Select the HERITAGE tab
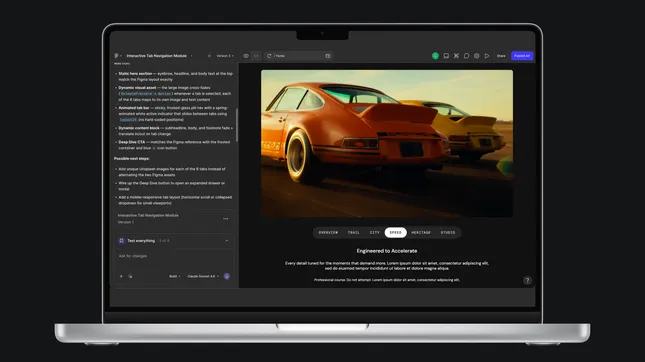645x362 pixels. coord(421,232)
